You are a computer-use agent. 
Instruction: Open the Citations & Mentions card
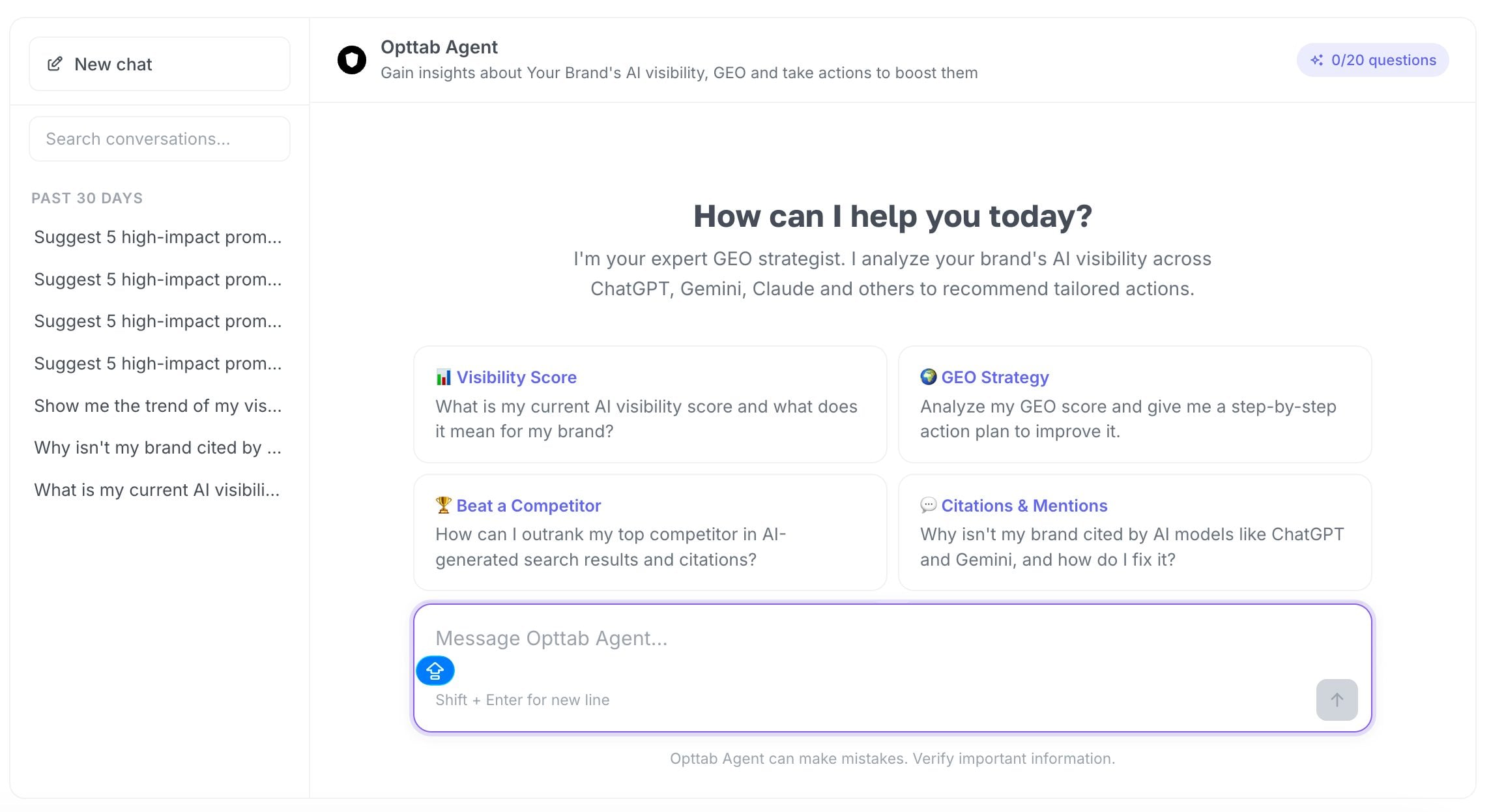1135,532
